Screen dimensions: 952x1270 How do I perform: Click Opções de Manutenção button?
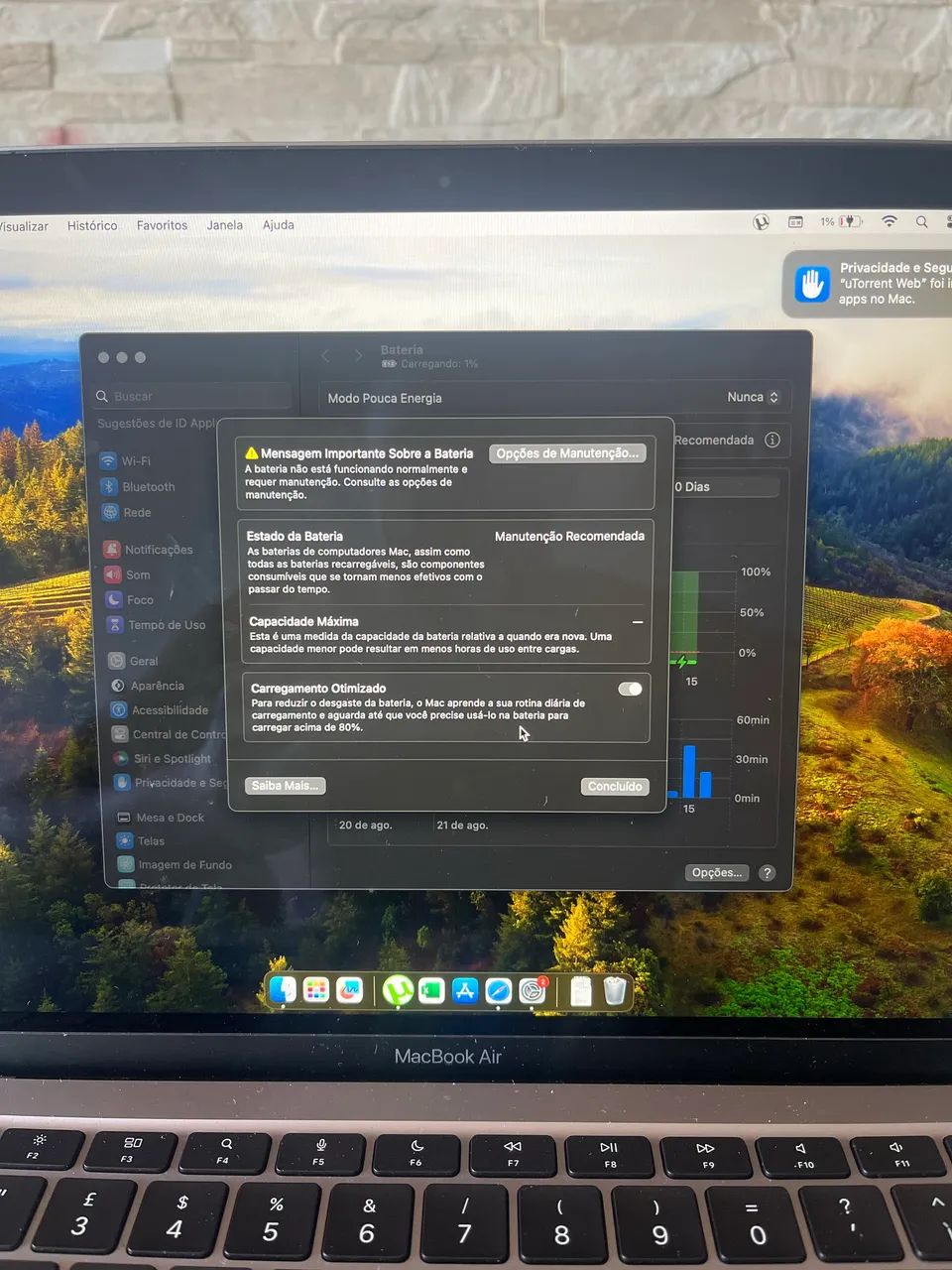click(x=567, y=453)
